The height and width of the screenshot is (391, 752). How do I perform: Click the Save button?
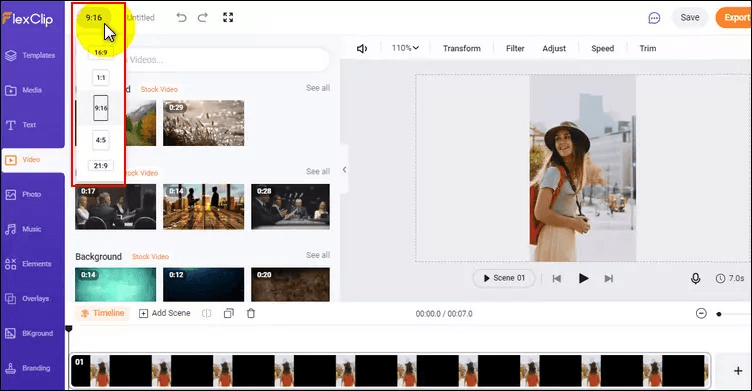[x=690, y=18]
